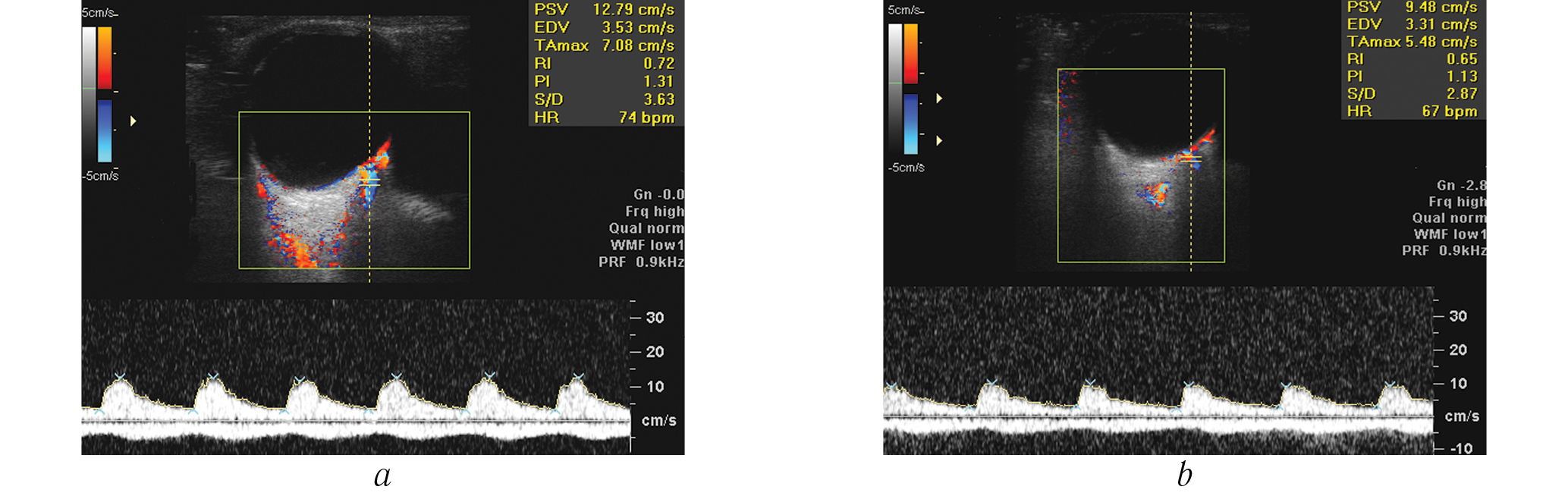Click the lower triangle marker beside panel b's color bar
Screen dimensions: 1568x499
[x=939, y=140]
